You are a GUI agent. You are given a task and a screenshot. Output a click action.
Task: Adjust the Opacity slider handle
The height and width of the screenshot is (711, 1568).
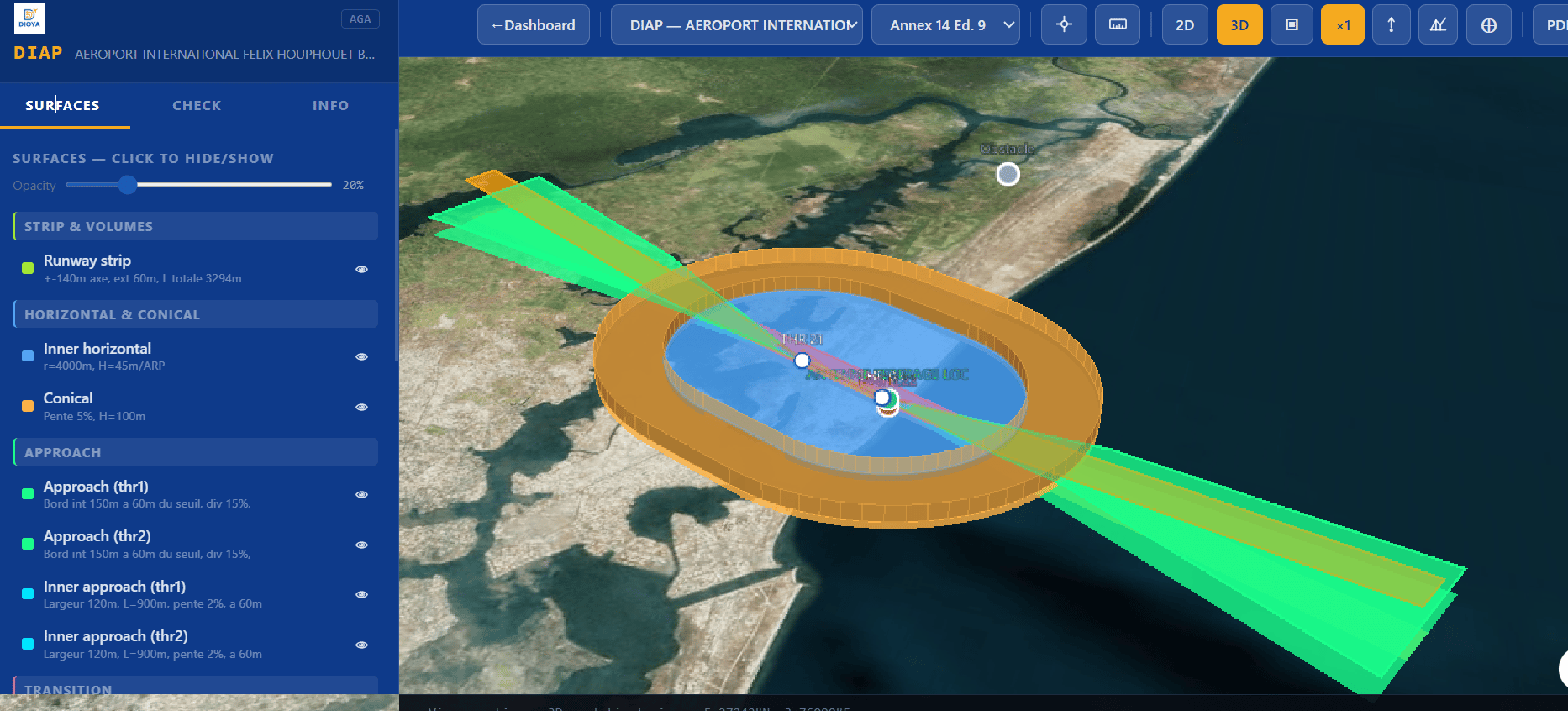point(127,184)
